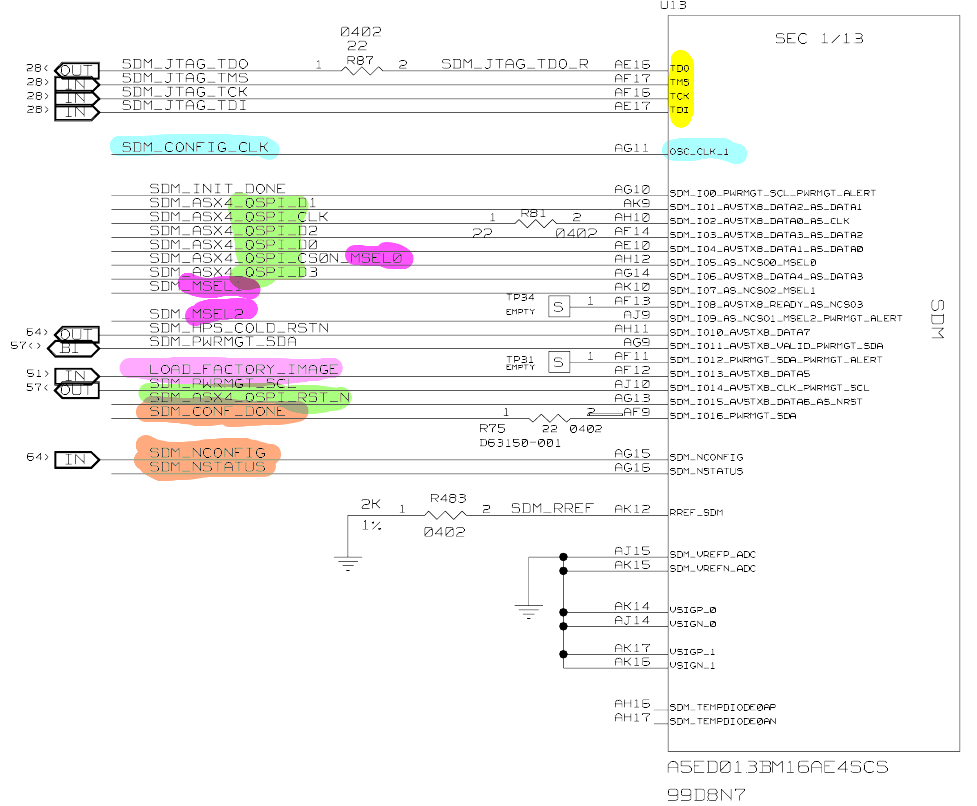
Task: Select the SDM_PWRMGT_SDA net label
Action: click(222, 341)
